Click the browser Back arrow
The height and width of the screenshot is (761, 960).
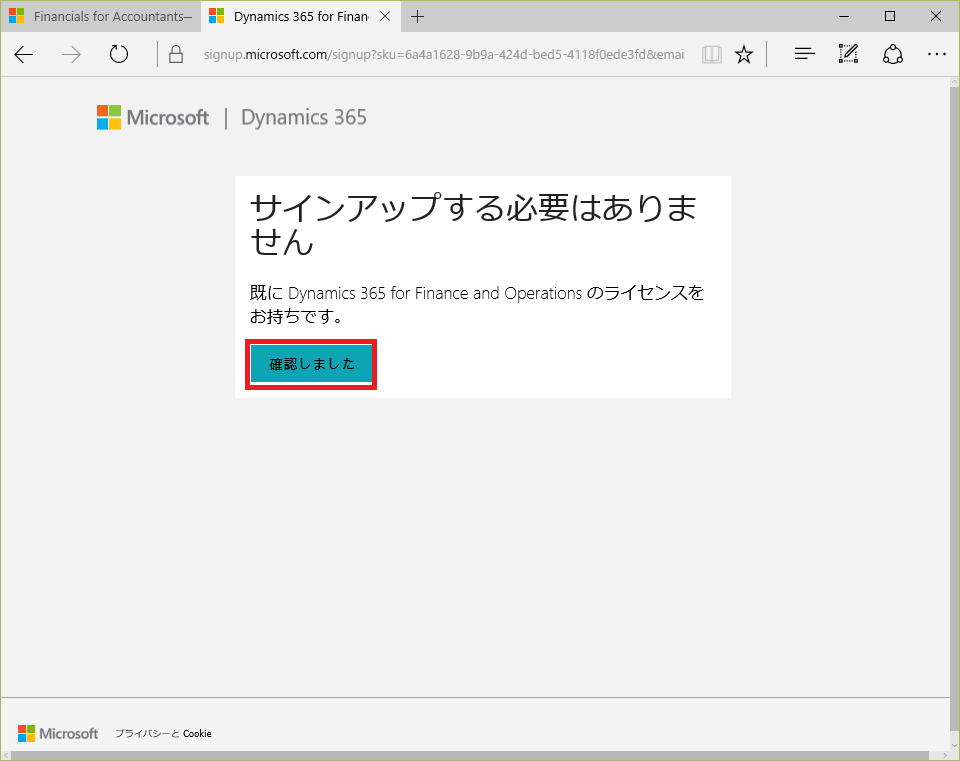(24, 54)
